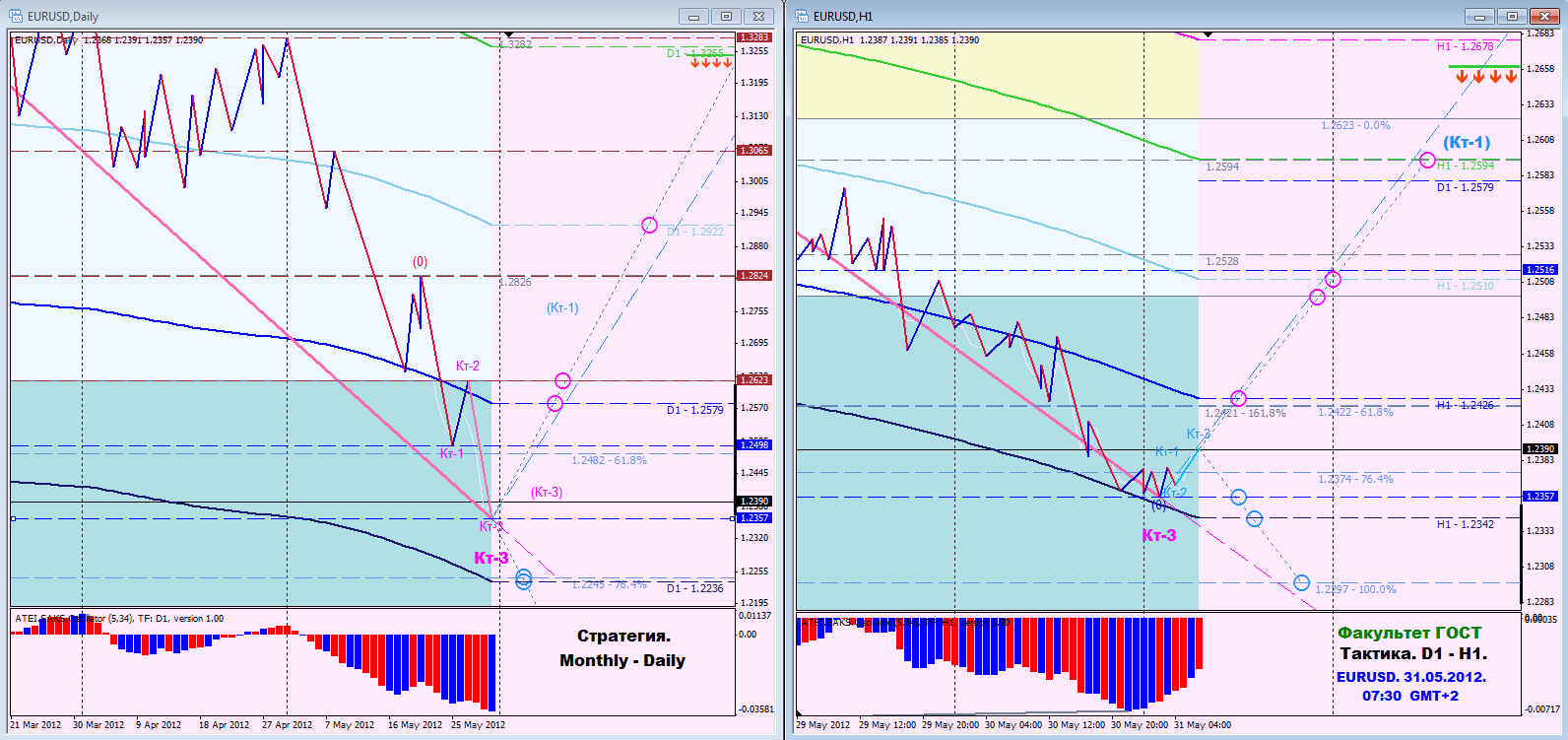
Task: Click the ATEI_SAKS_Oscillator indicator label in Daily chart
Action: pyautogui.click(x=119, y=619)
